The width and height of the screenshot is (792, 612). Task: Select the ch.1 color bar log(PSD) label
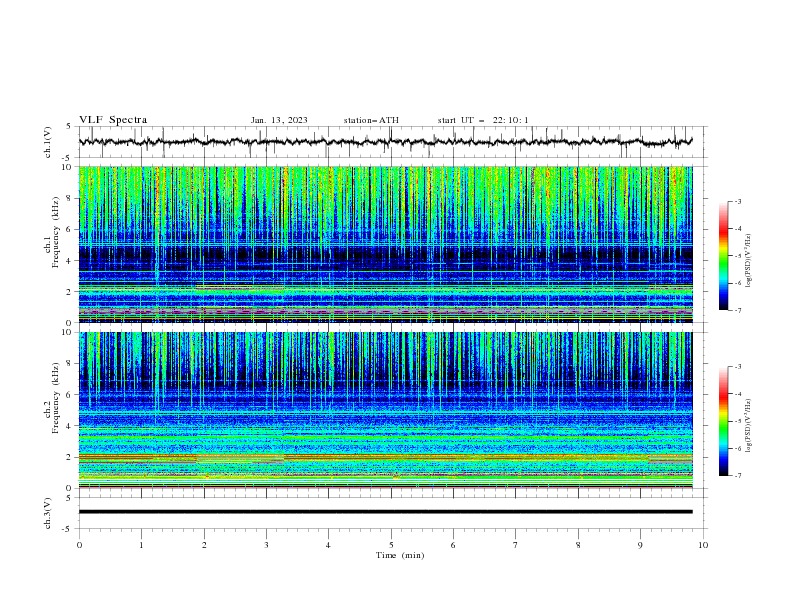748,261
